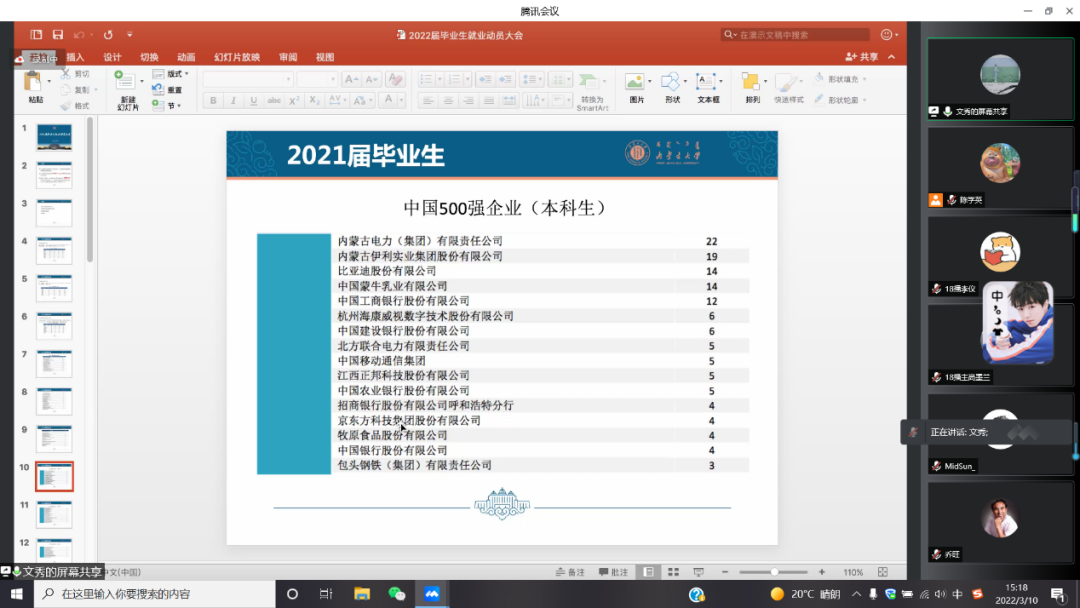Open the font name dropdown
This screenshot has width=1080, height=608.
[x=247, y=79]
